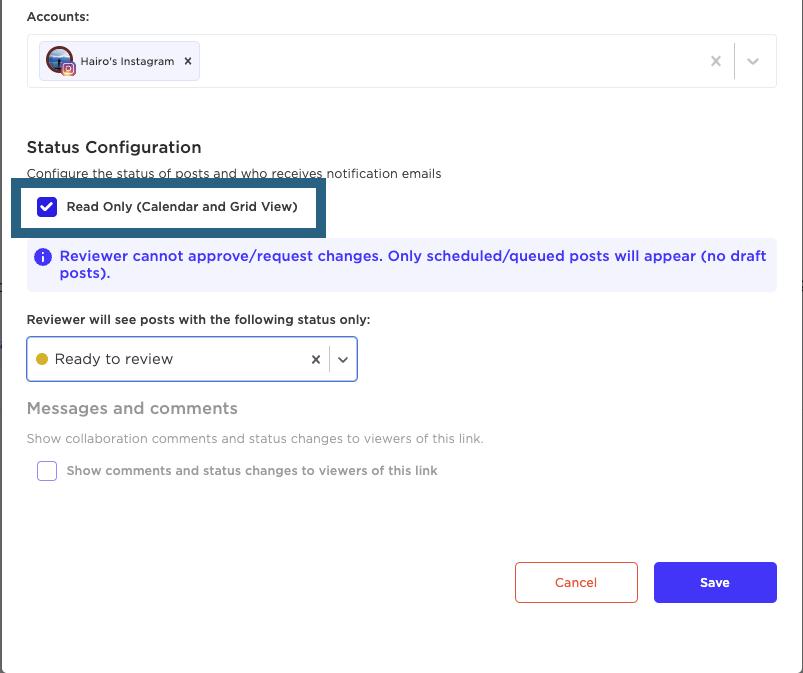Remove Hairo's Instagram account chip

pyautogui.click(x=188, y=61)
